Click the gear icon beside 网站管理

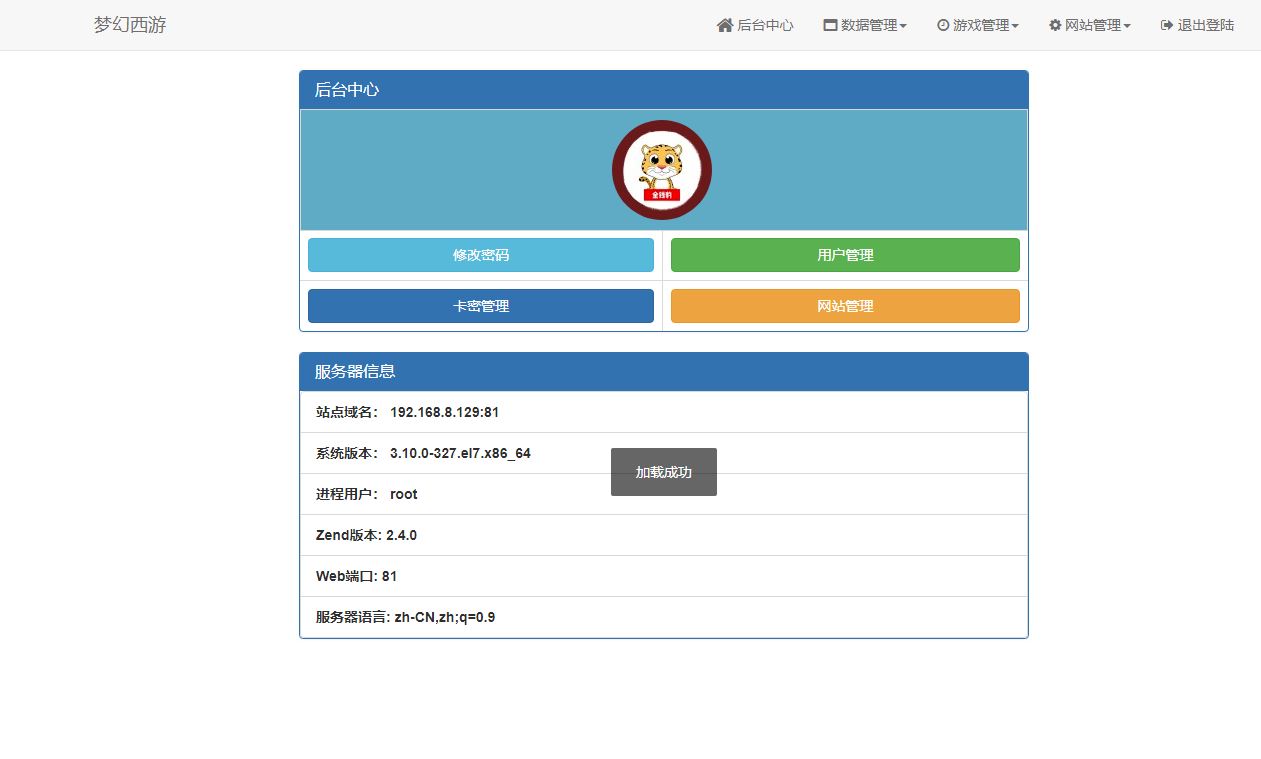click(1055, 25)
